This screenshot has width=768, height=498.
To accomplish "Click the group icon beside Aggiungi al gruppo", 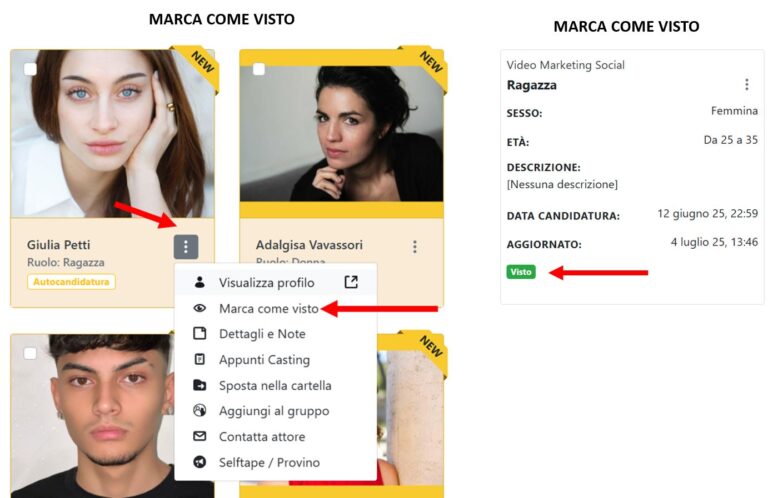I will 199,410.
